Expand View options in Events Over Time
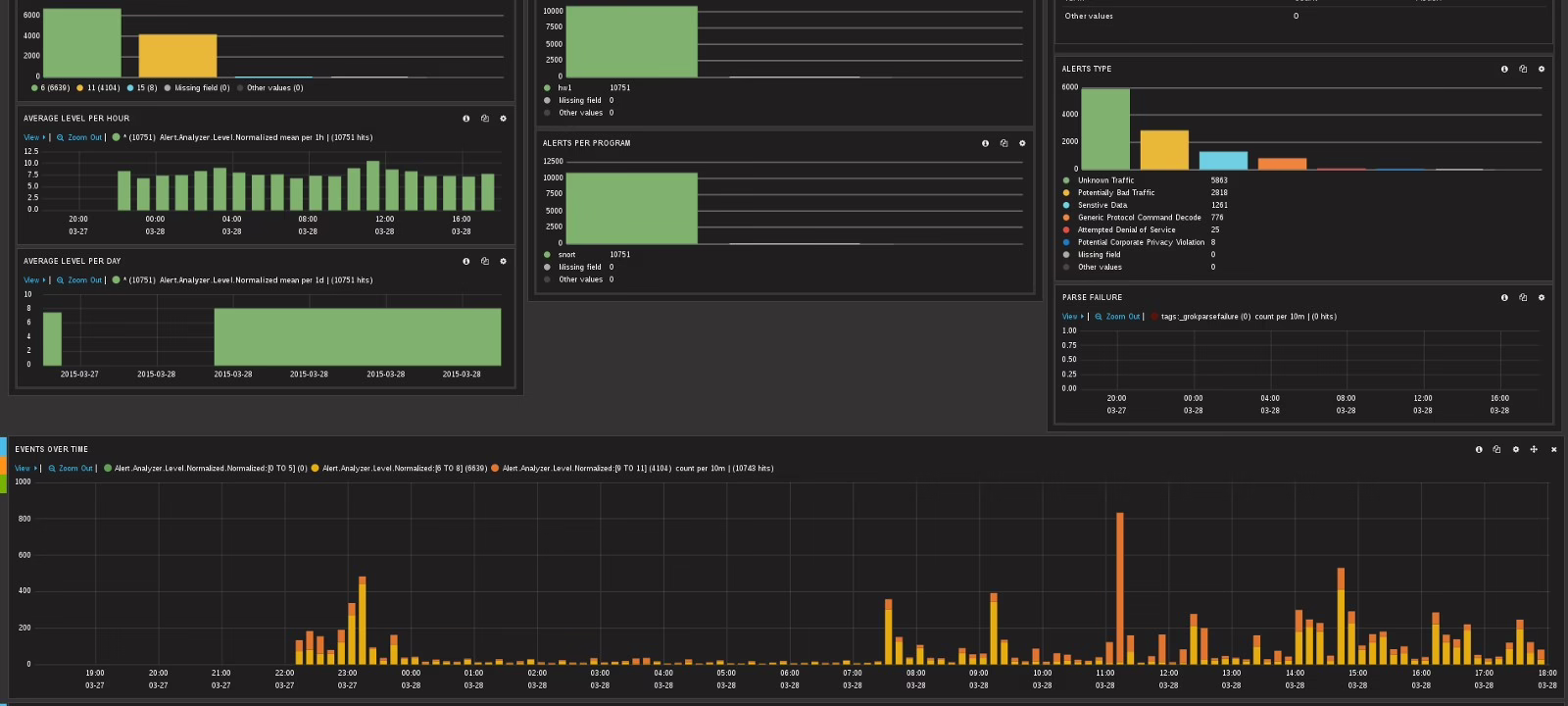This screenshot has height=706, width=1568. pos(24,469)
